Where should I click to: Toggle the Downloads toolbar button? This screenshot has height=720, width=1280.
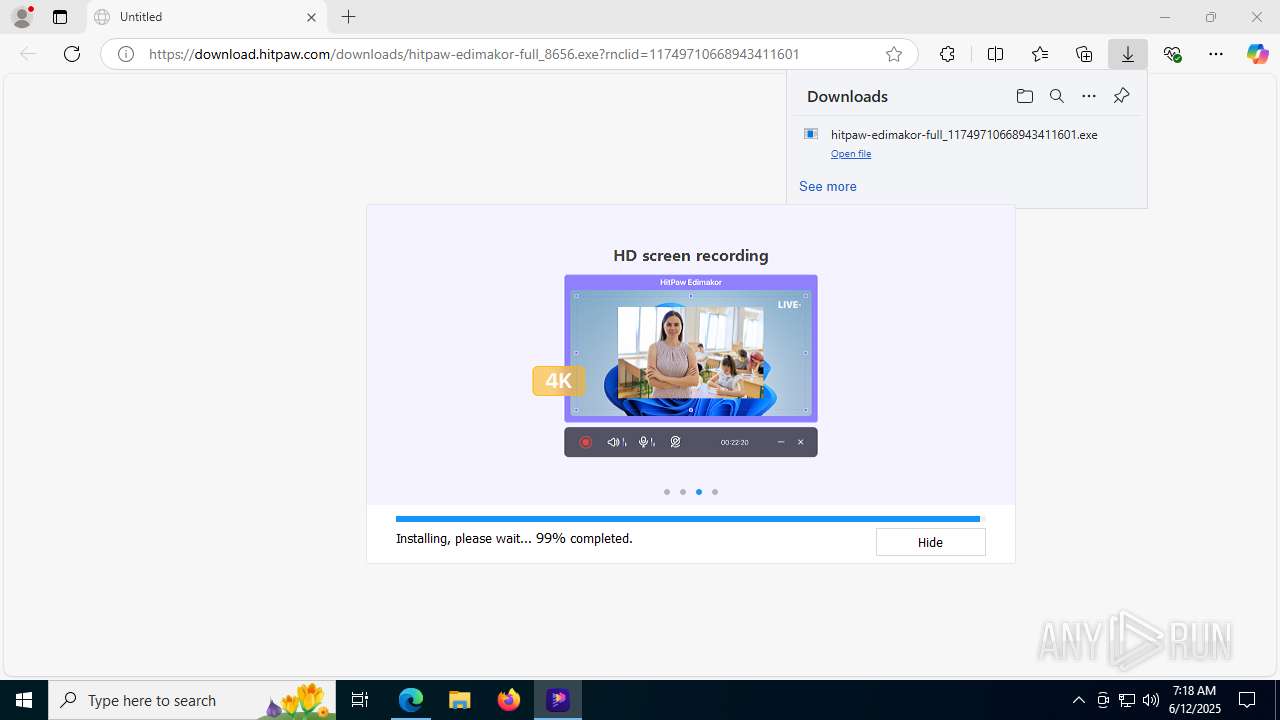[1128, 54]
